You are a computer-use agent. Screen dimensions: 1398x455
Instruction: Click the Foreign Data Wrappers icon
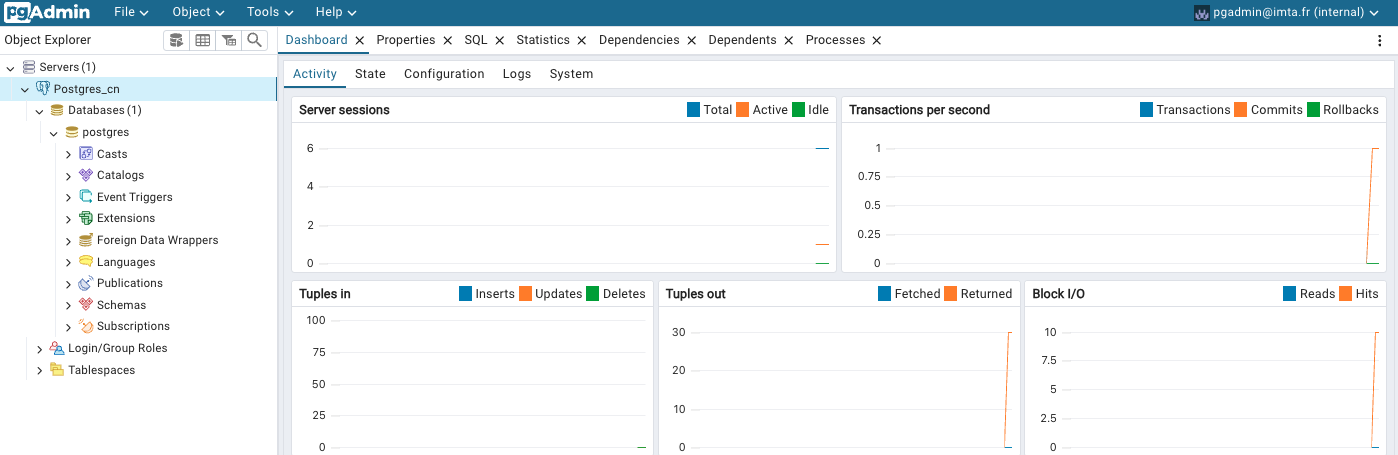[x=86, y=240]
